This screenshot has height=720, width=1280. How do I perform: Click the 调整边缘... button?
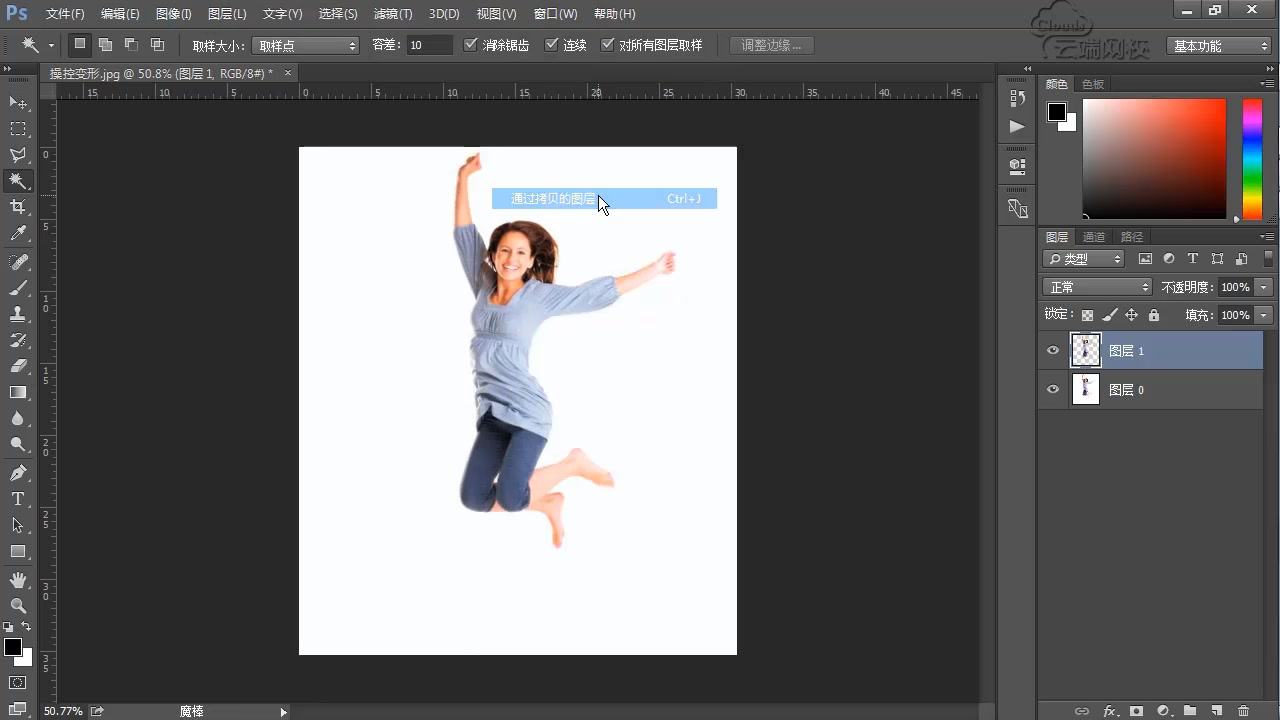coord(771,46)
